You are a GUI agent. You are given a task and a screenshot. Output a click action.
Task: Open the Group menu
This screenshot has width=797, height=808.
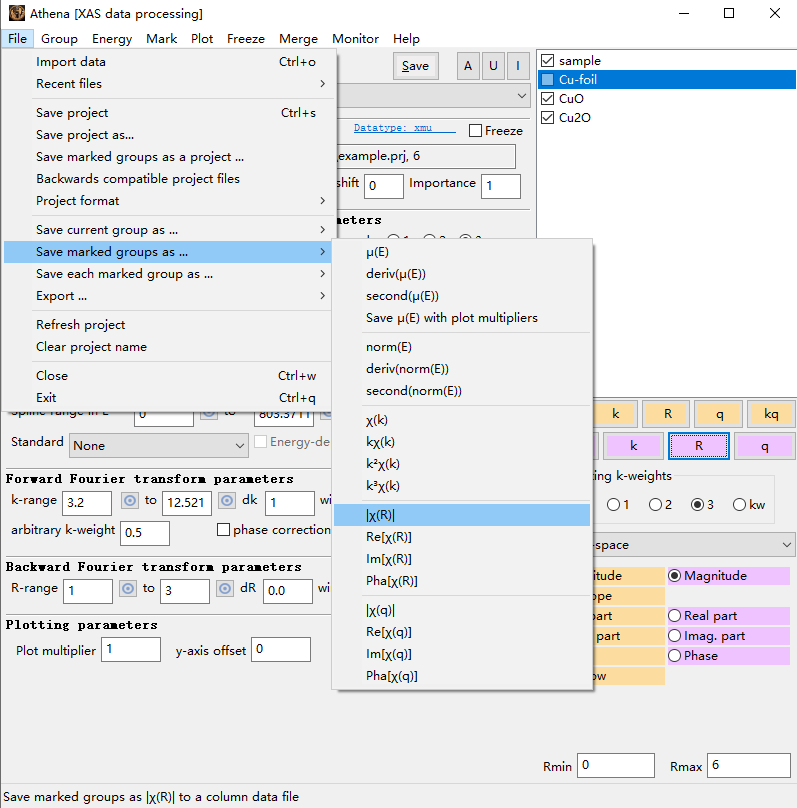pyautogui.click(x=59, y=39)
